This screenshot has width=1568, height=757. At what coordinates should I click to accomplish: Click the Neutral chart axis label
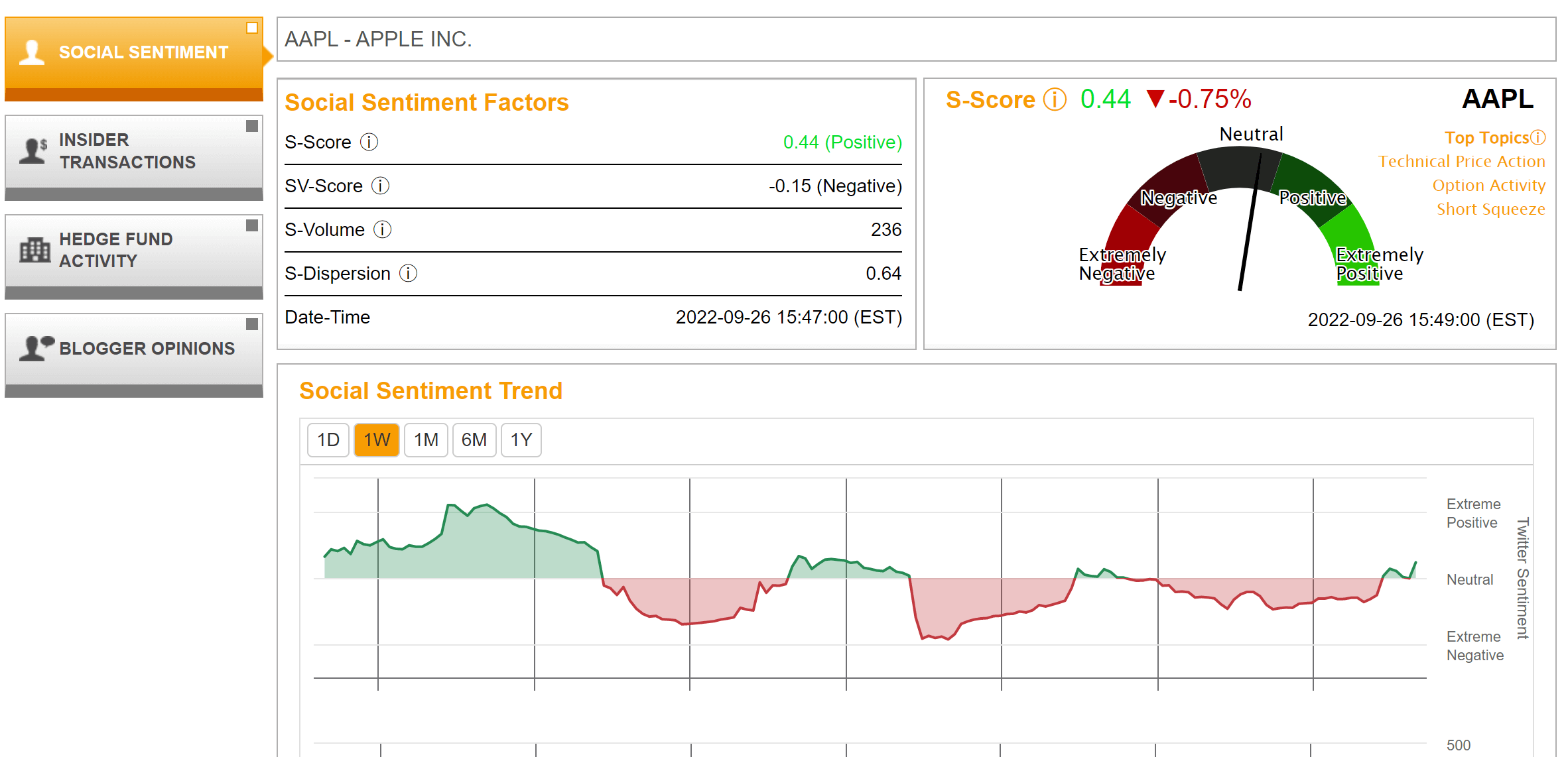coord(1470,580)
